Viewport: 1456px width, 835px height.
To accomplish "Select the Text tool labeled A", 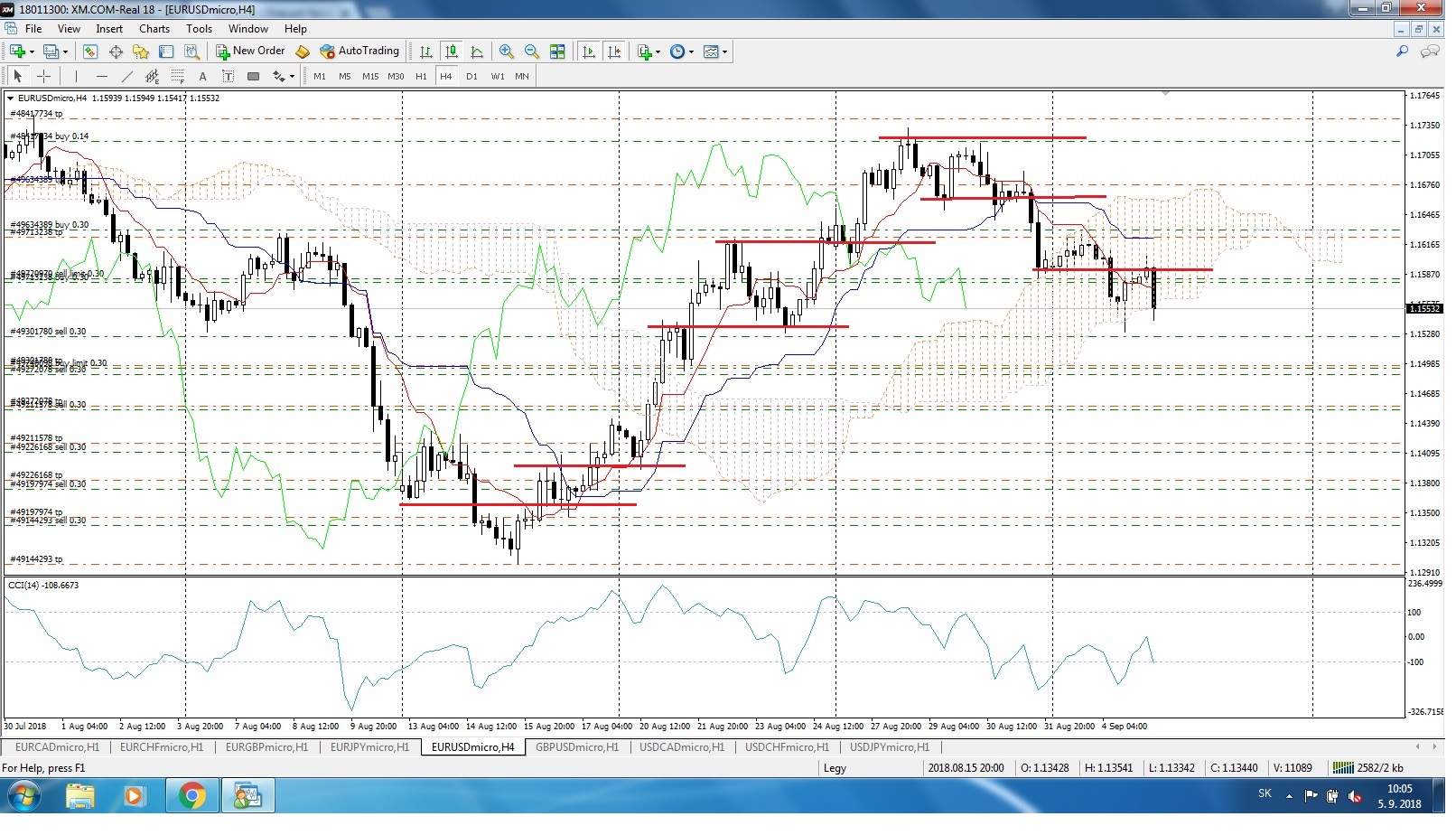I will click(x=203, y=76).
